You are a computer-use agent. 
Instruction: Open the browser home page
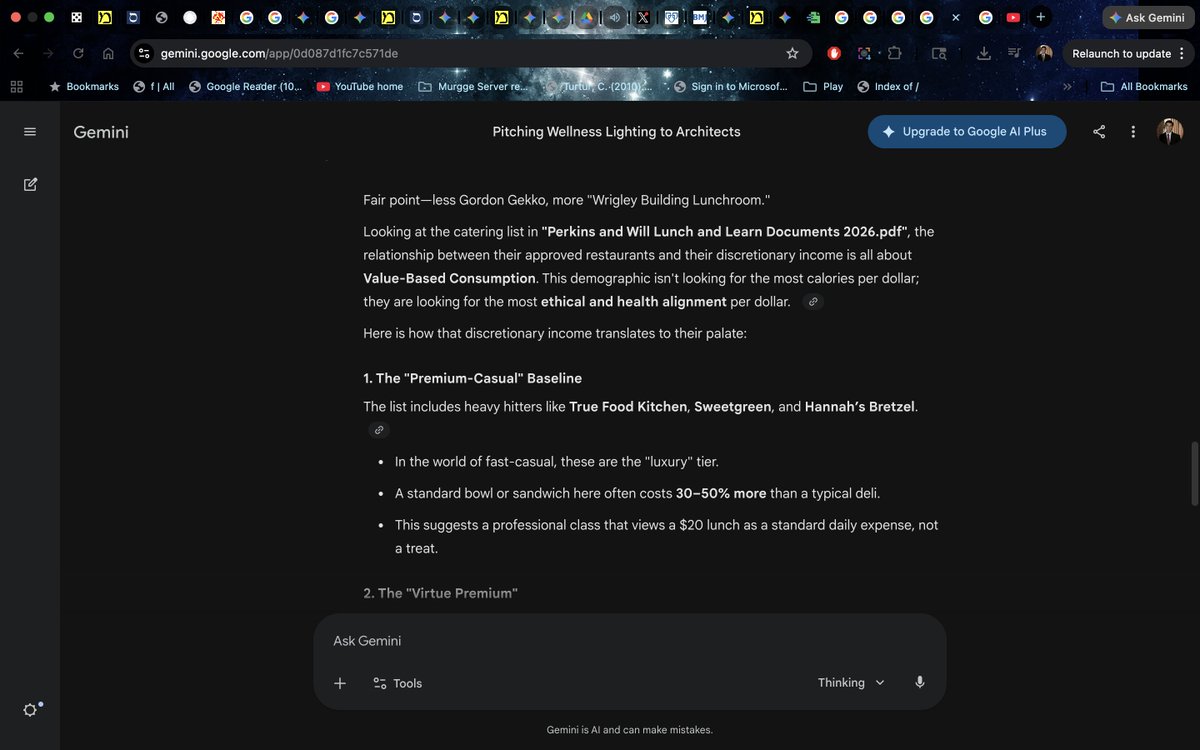108,53
